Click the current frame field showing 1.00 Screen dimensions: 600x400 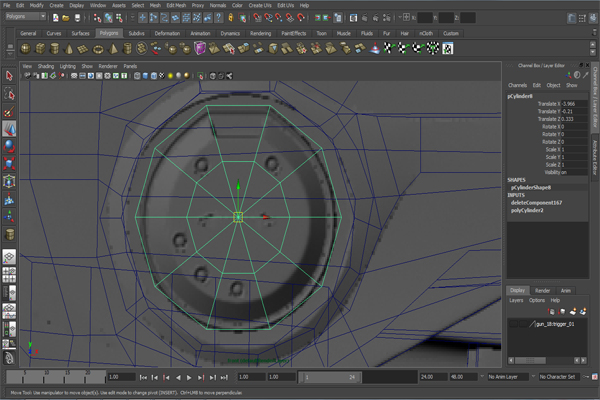pos(121,377)
